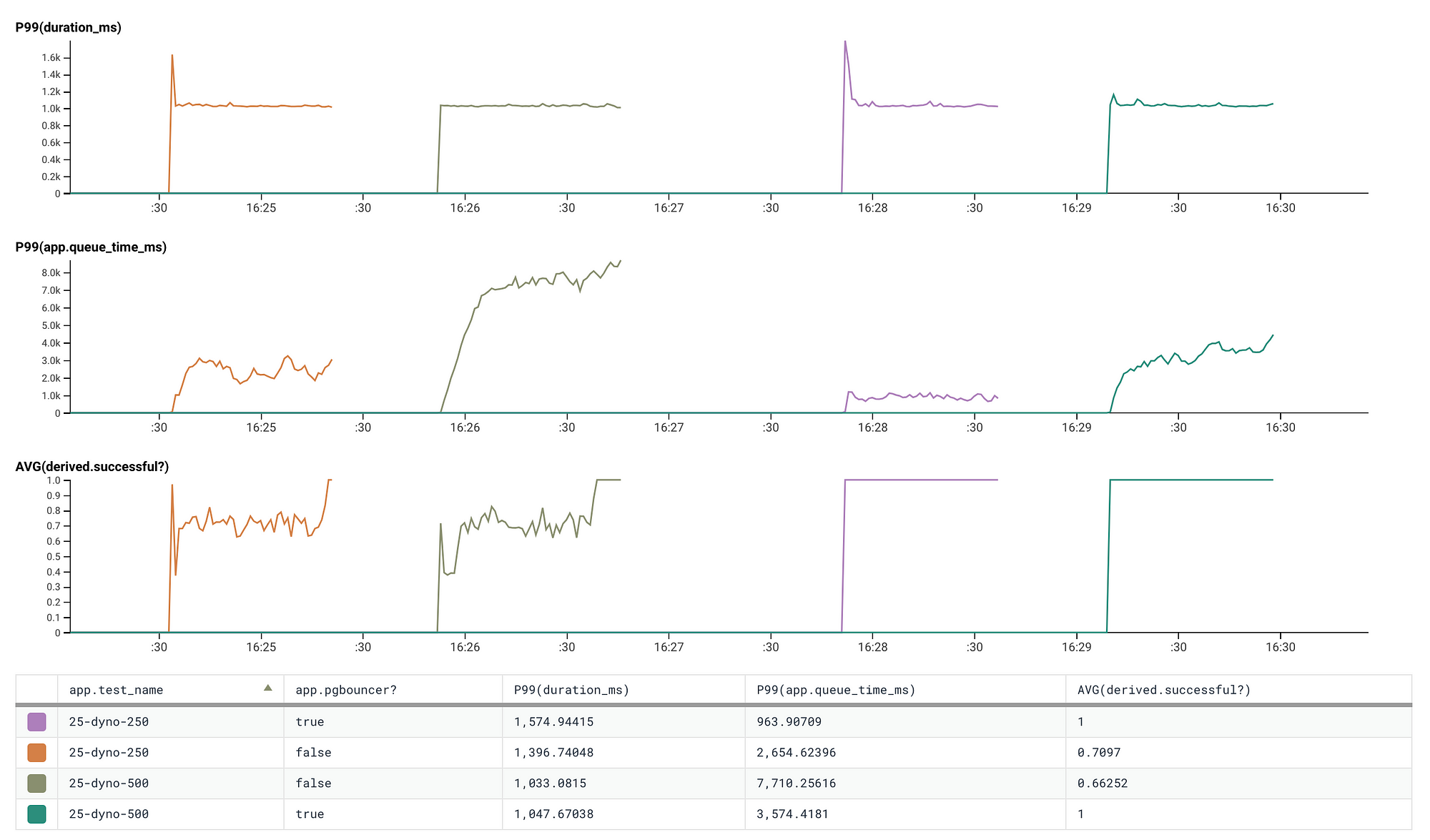Viewport: 1430px width, 840px height.
Task: Click the orange spike peak in duration chart
Action: [x=172, y=55]
